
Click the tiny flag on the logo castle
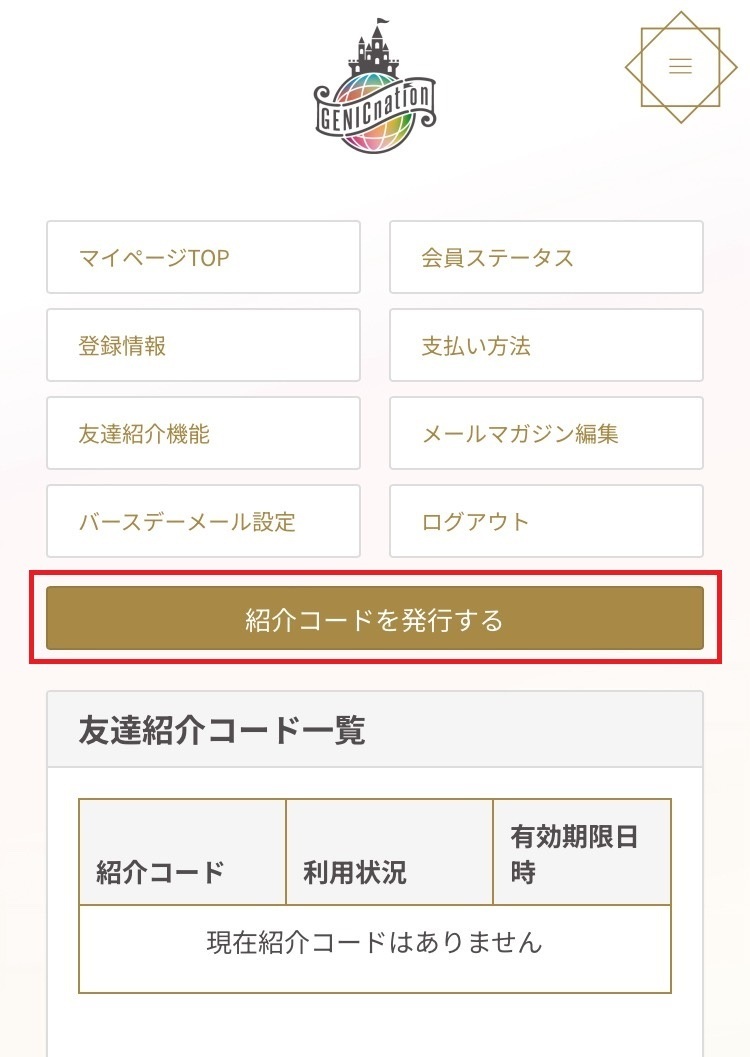coord(384,22)
